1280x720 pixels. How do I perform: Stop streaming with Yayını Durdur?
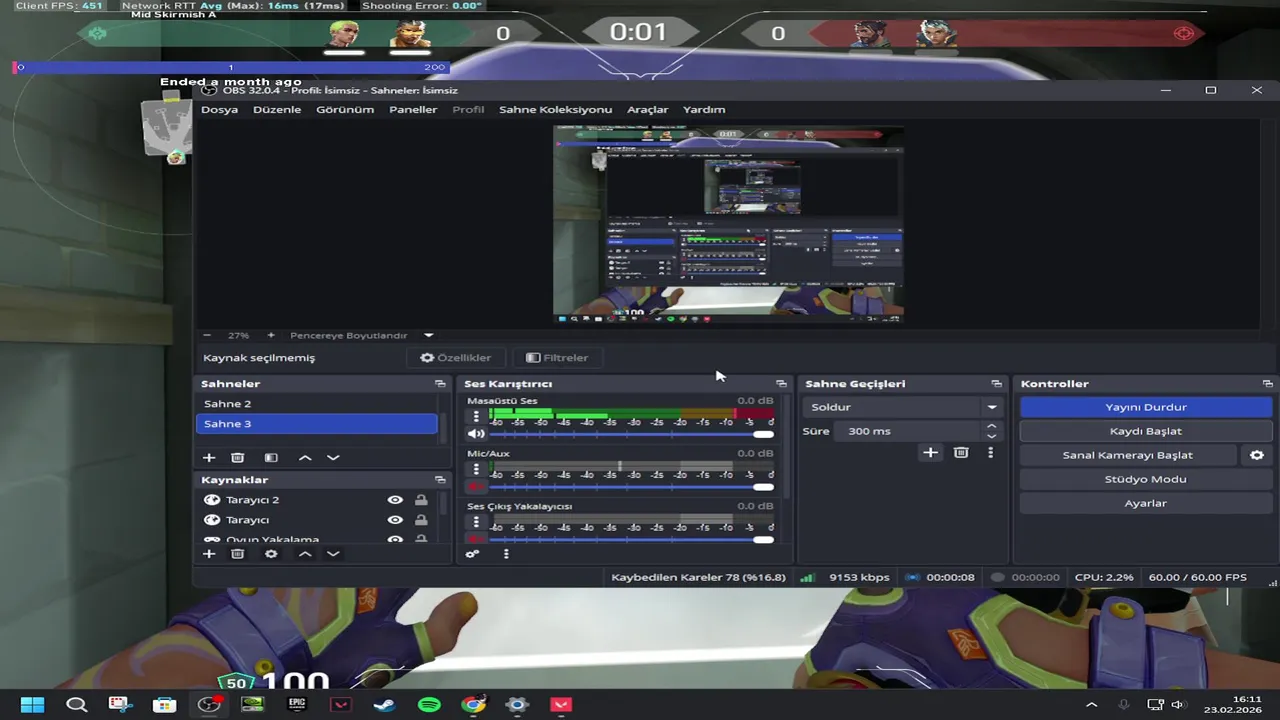point(1146,407)
